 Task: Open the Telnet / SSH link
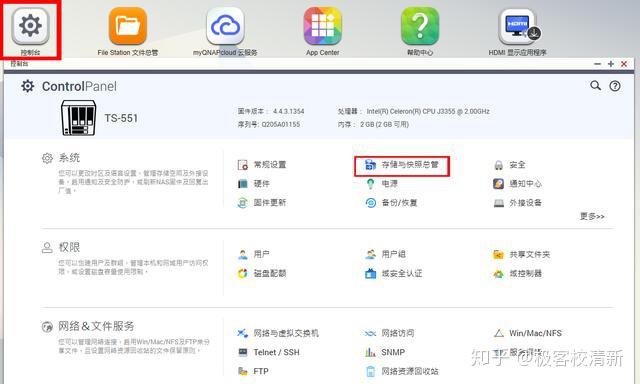coord(276,352)
